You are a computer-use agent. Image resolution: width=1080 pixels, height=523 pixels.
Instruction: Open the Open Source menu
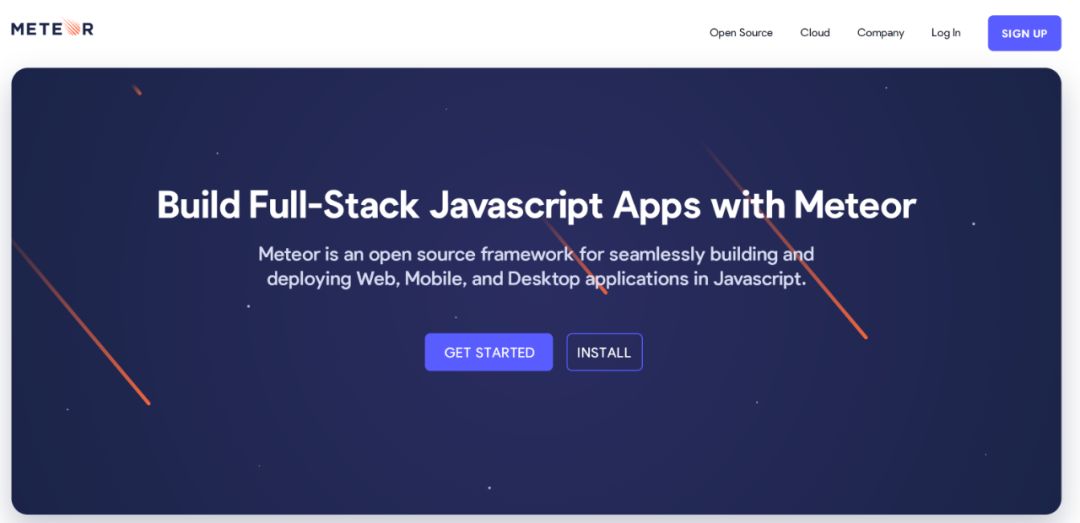tap(741, 33)
